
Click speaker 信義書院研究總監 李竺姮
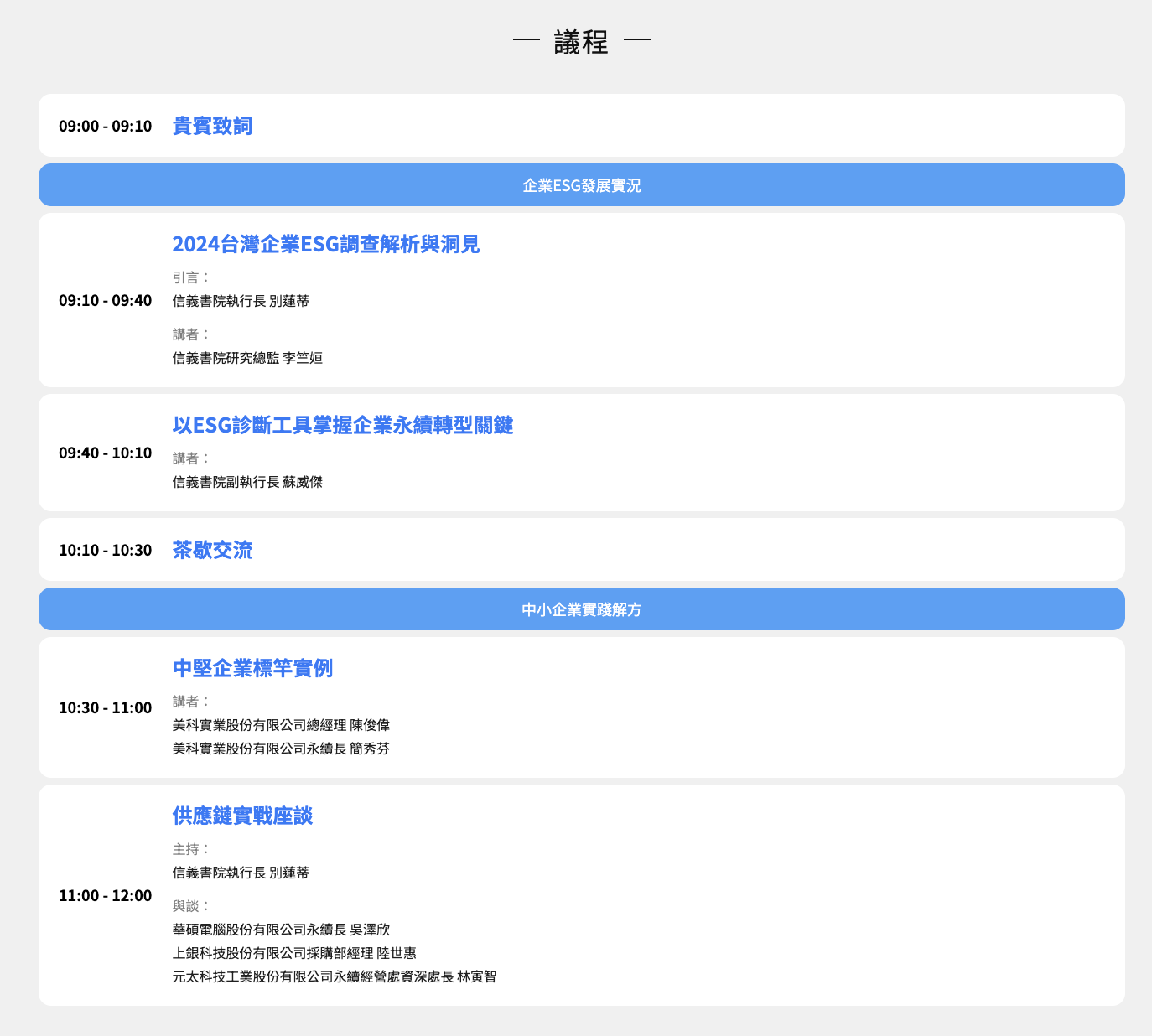click(x=247, y=358)
